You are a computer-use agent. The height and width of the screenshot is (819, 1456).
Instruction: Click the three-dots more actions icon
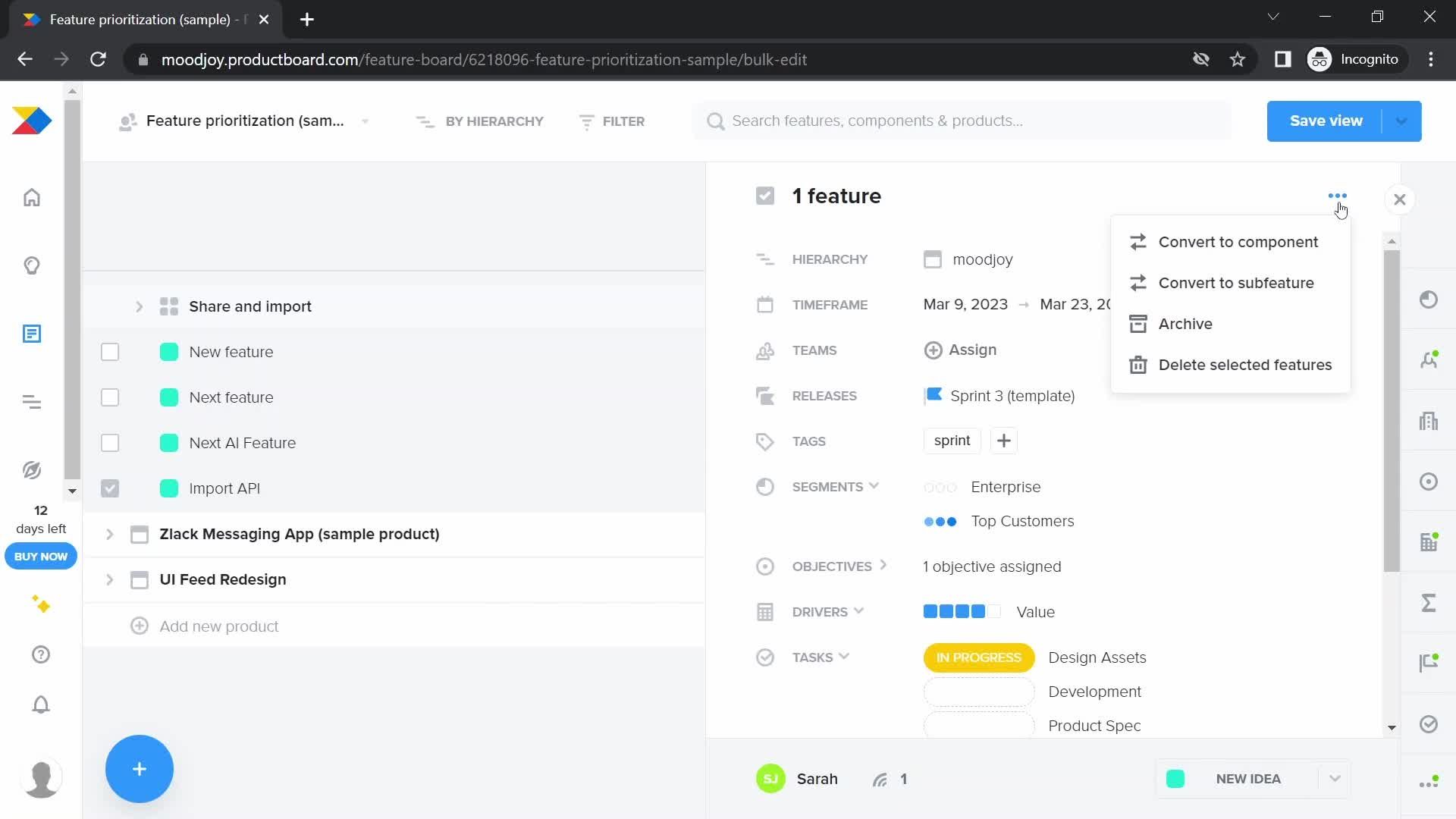coord(1338,196)
